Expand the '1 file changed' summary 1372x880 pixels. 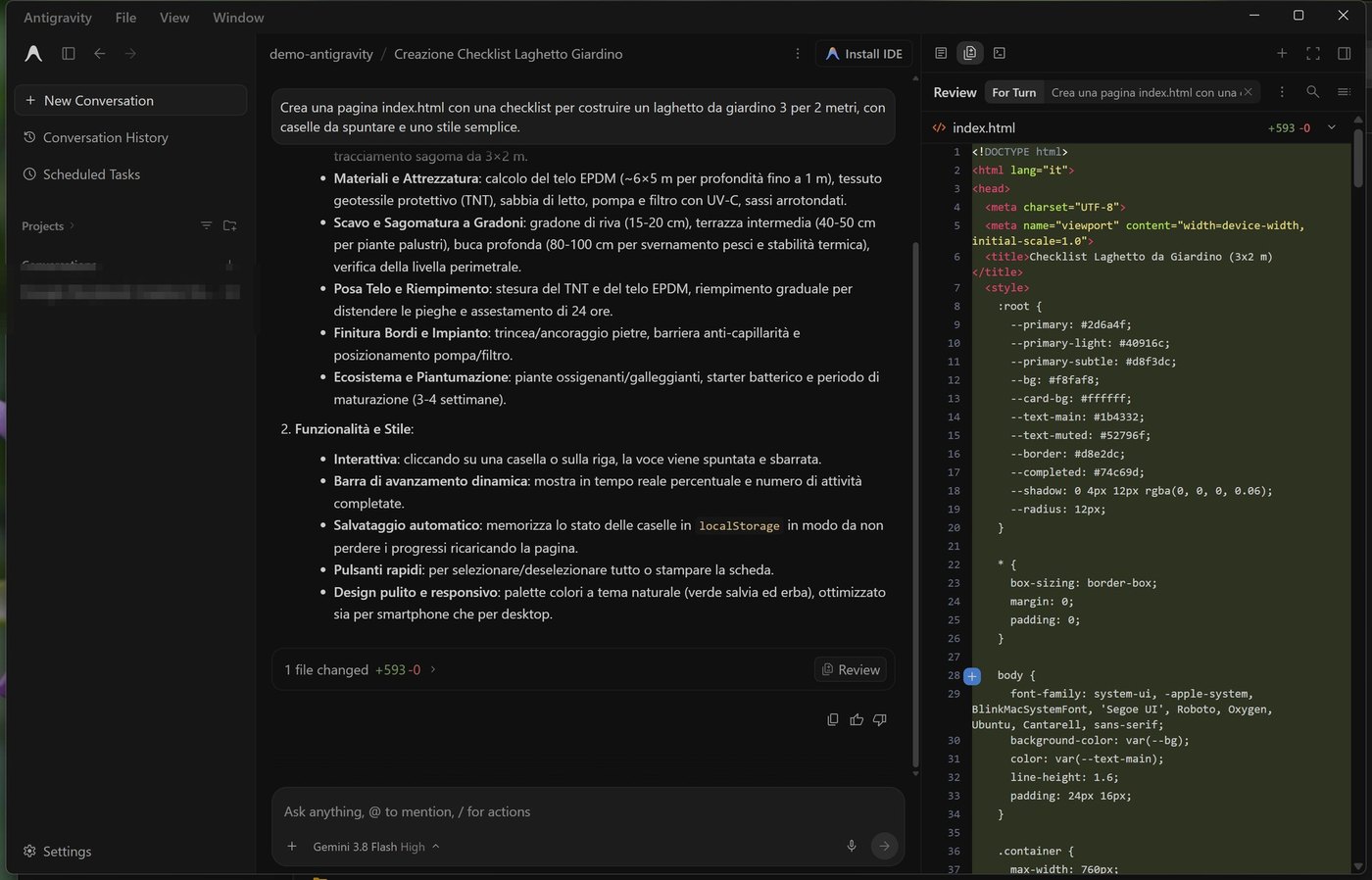[x=360, y=670]
